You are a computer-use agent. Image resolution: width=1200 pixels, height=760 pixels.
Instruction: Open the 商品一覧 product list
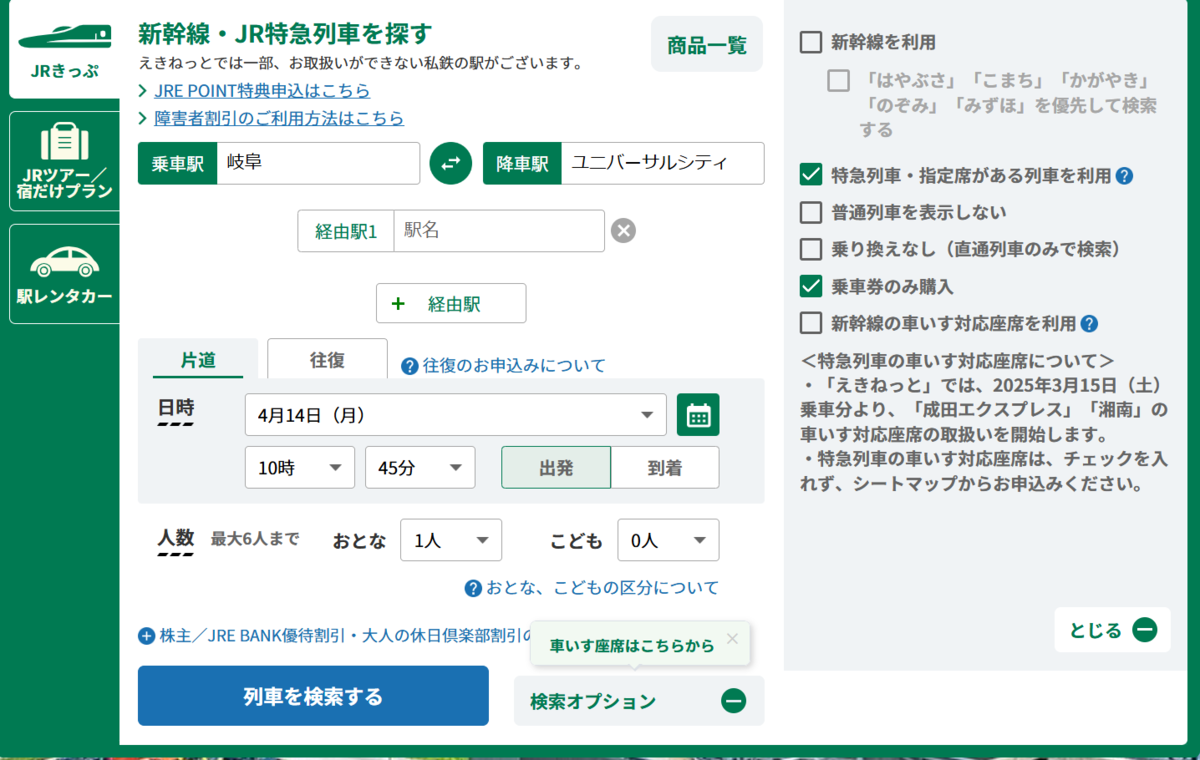coord(707,44)
